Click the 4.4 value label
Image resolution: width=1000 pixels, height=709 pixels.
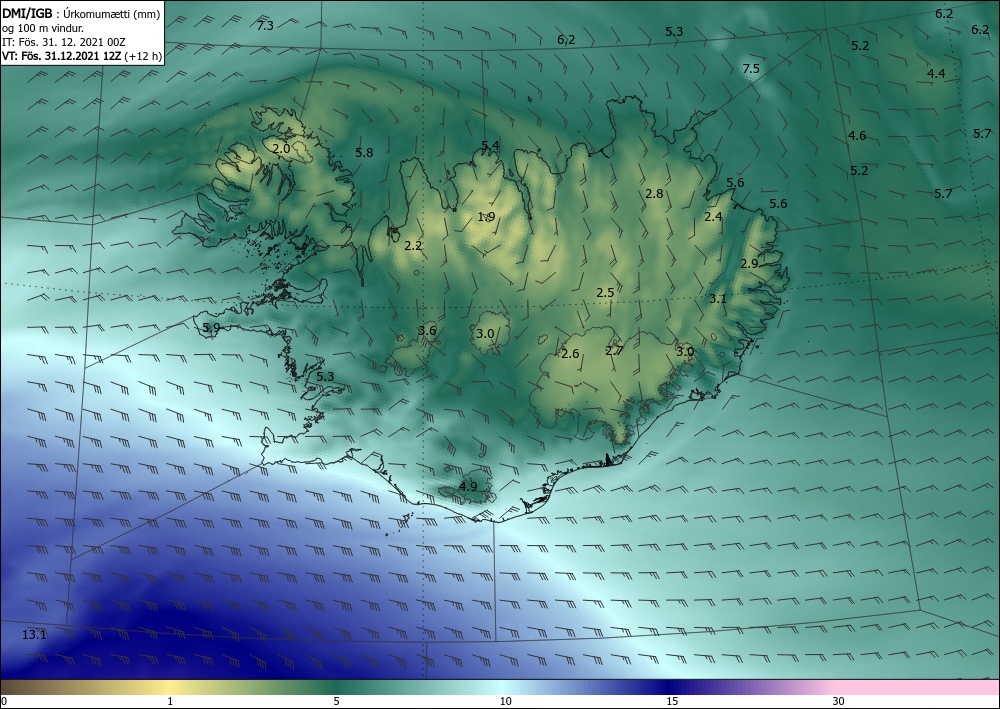point(936,74)
